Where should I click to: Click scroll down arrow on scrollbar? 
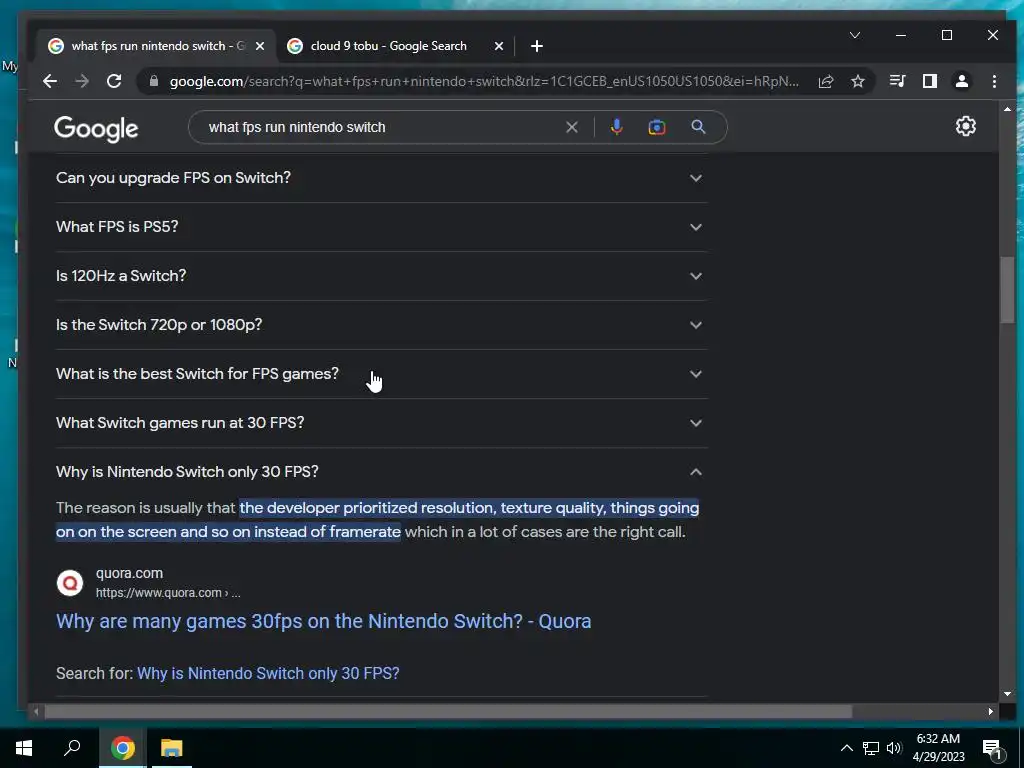coord(1007,694)
